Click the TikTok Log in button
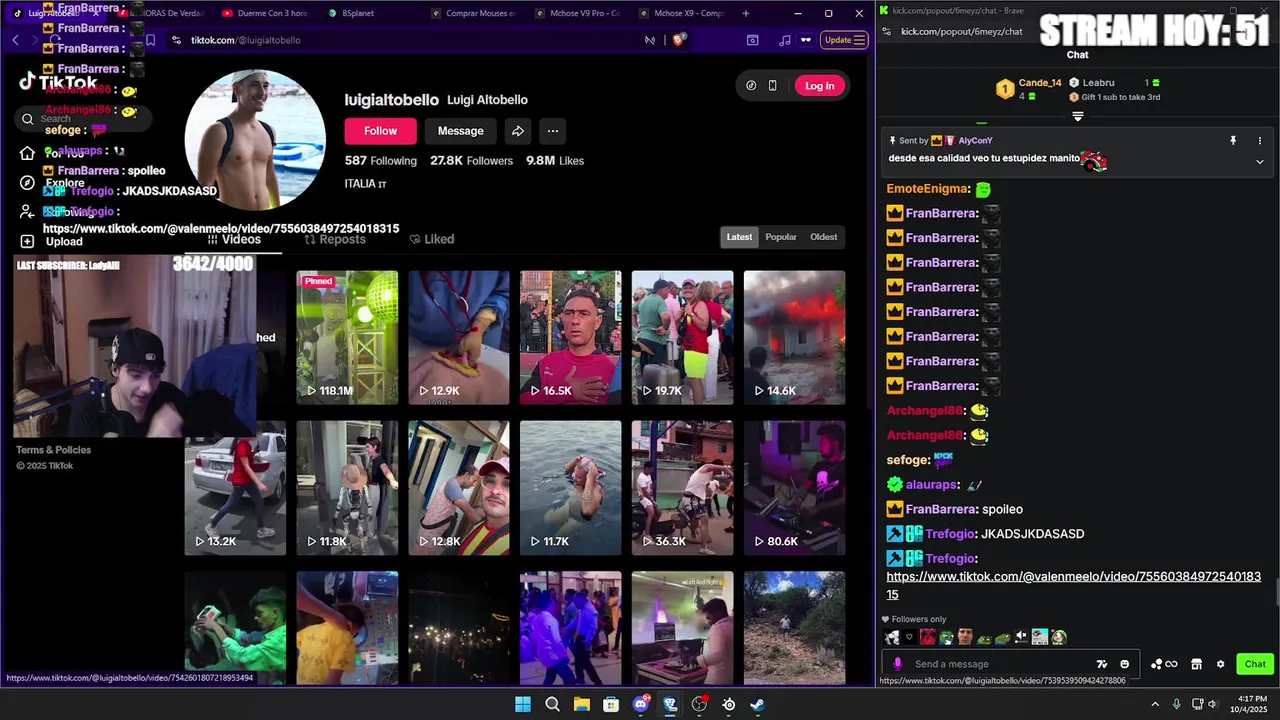 [819, 86]
